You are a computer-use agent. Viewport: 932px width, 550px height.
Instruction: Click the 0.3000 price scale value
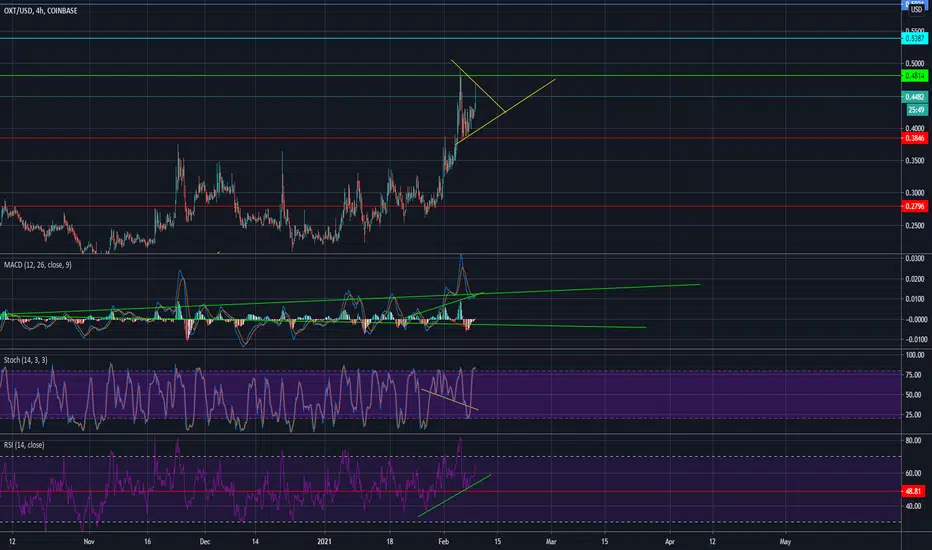pos(914,193)
